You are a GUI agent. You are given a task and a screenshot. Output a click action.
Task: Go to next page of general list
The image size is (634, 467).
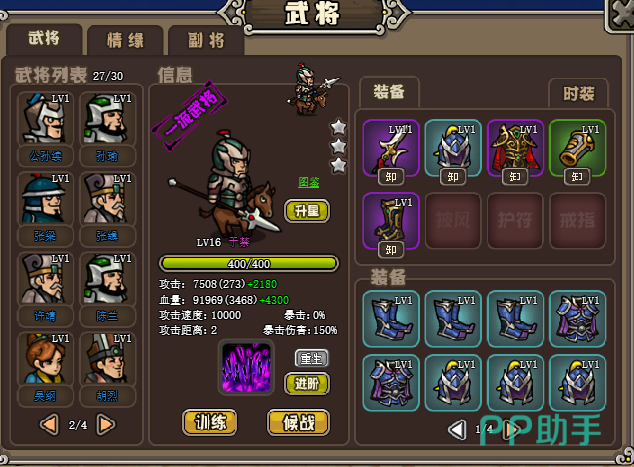106,425
